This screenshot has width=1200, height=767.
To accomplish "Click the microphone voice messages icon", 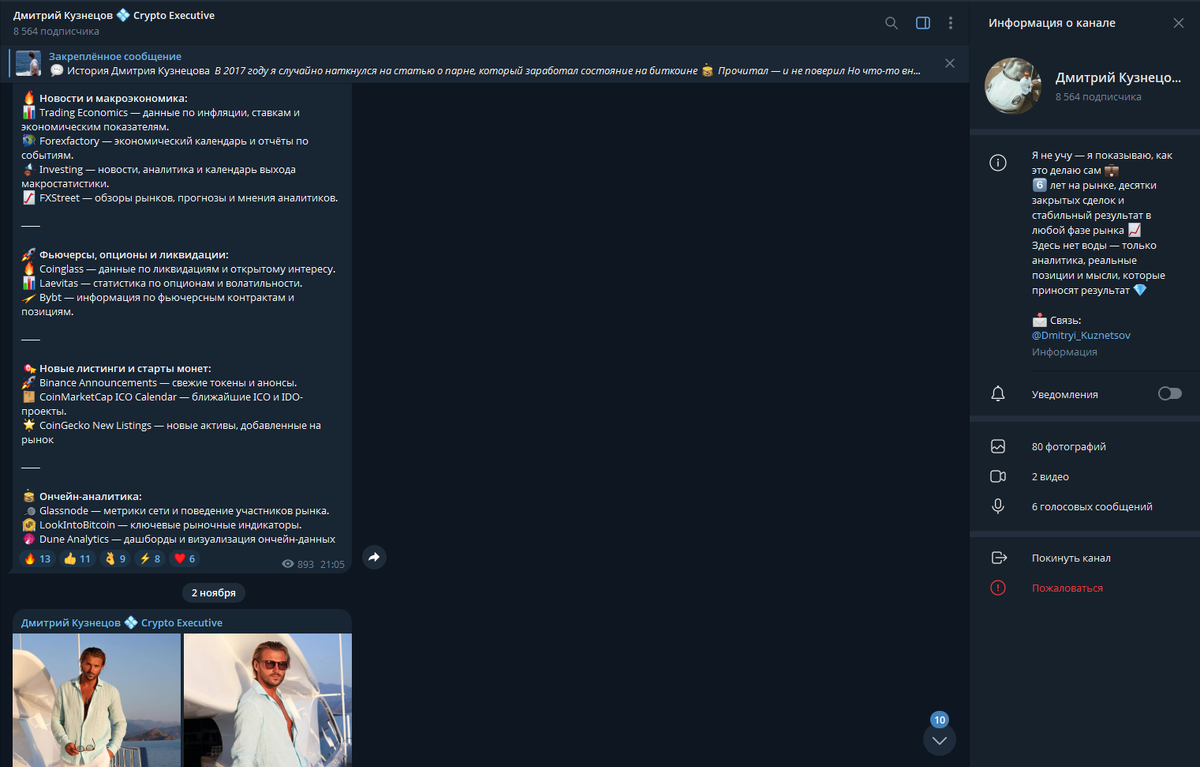I will click(x=997, y=507).
